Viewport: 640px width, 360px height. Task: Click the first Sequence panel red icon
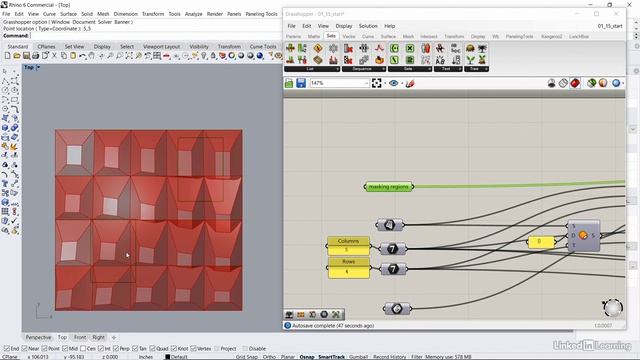(348, 49)
